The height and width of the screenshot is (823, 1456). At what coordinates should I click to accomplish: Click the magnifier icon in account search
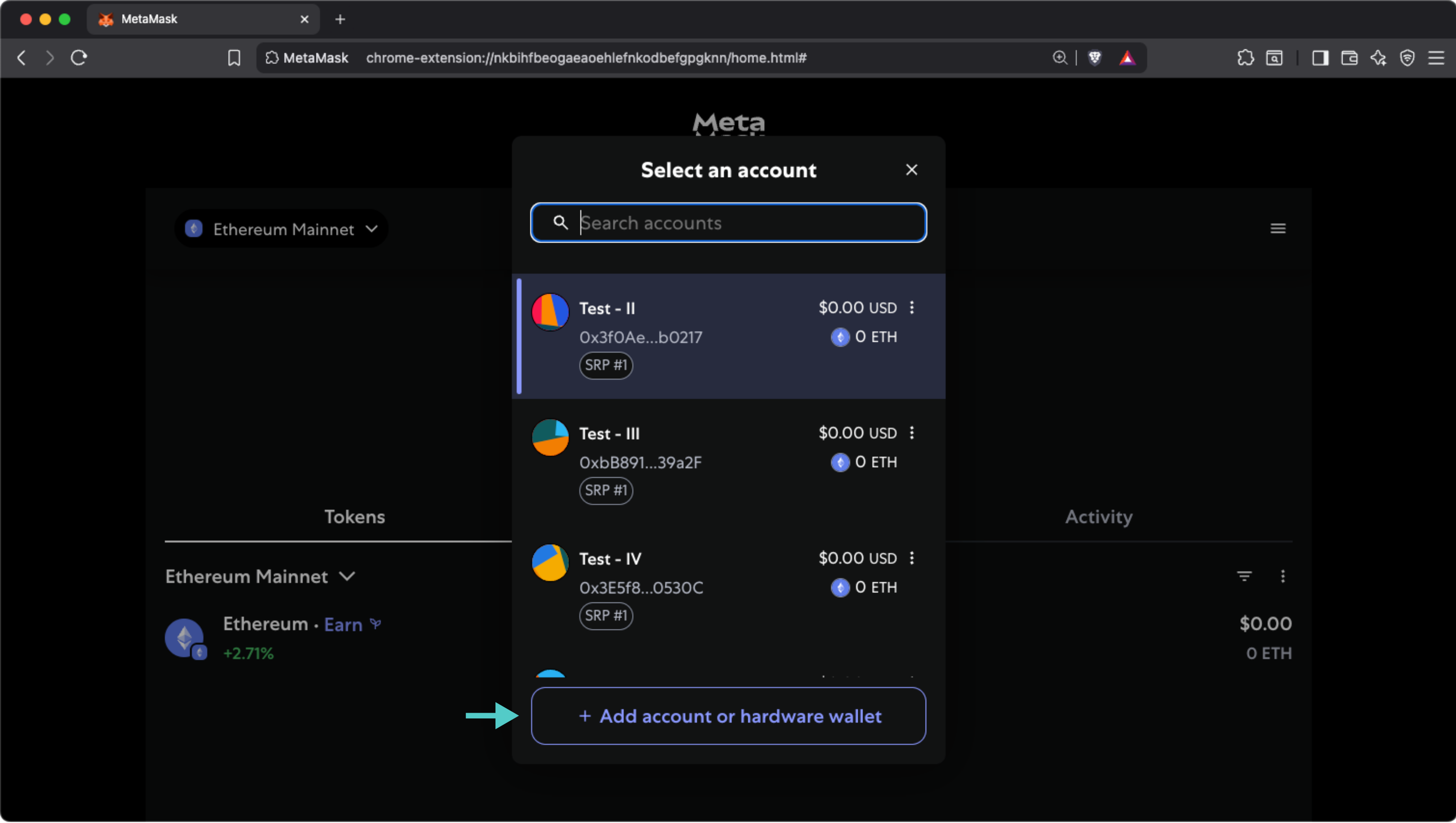560,223
